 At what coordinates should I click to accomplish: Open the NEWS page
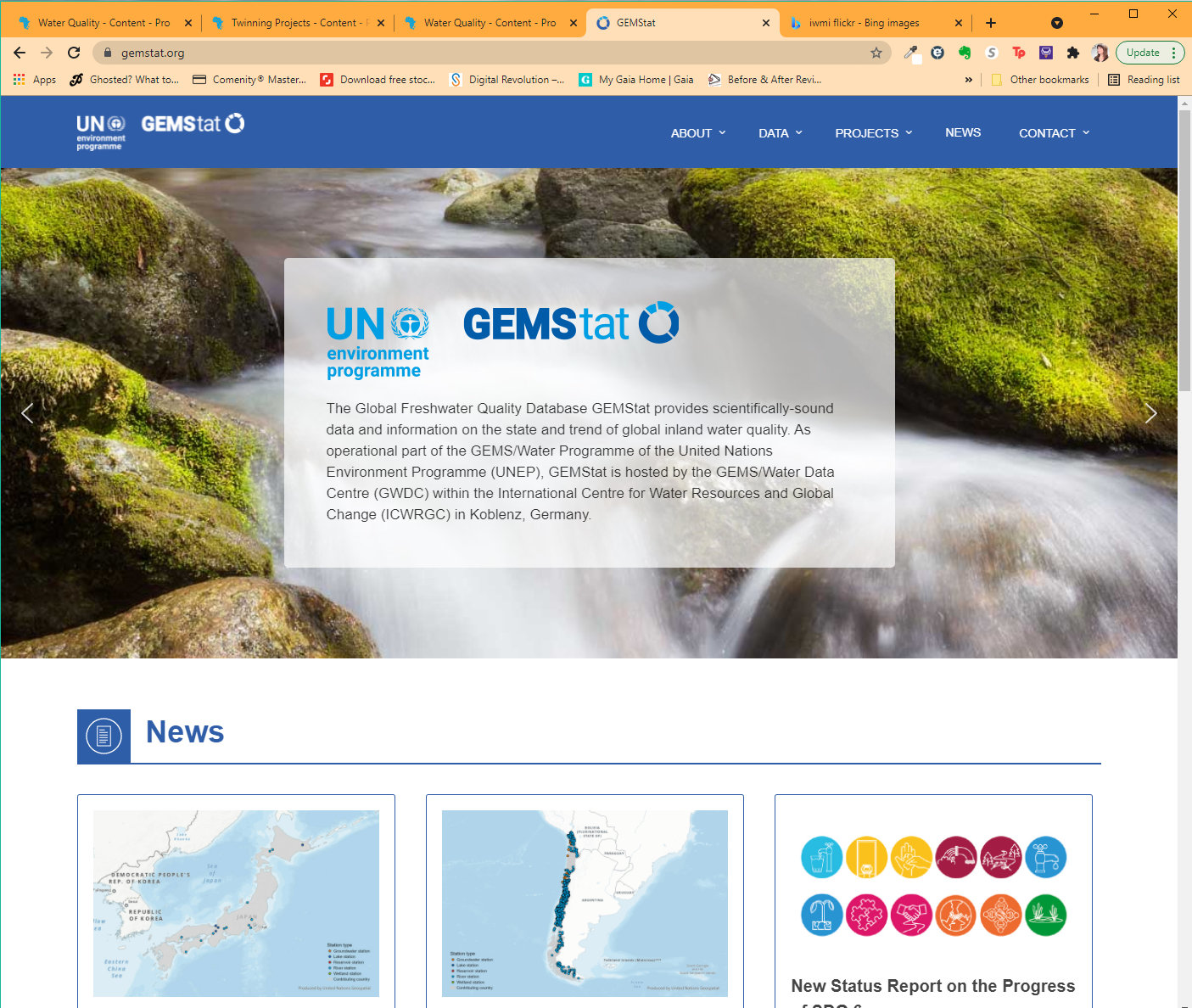[963, 132]
